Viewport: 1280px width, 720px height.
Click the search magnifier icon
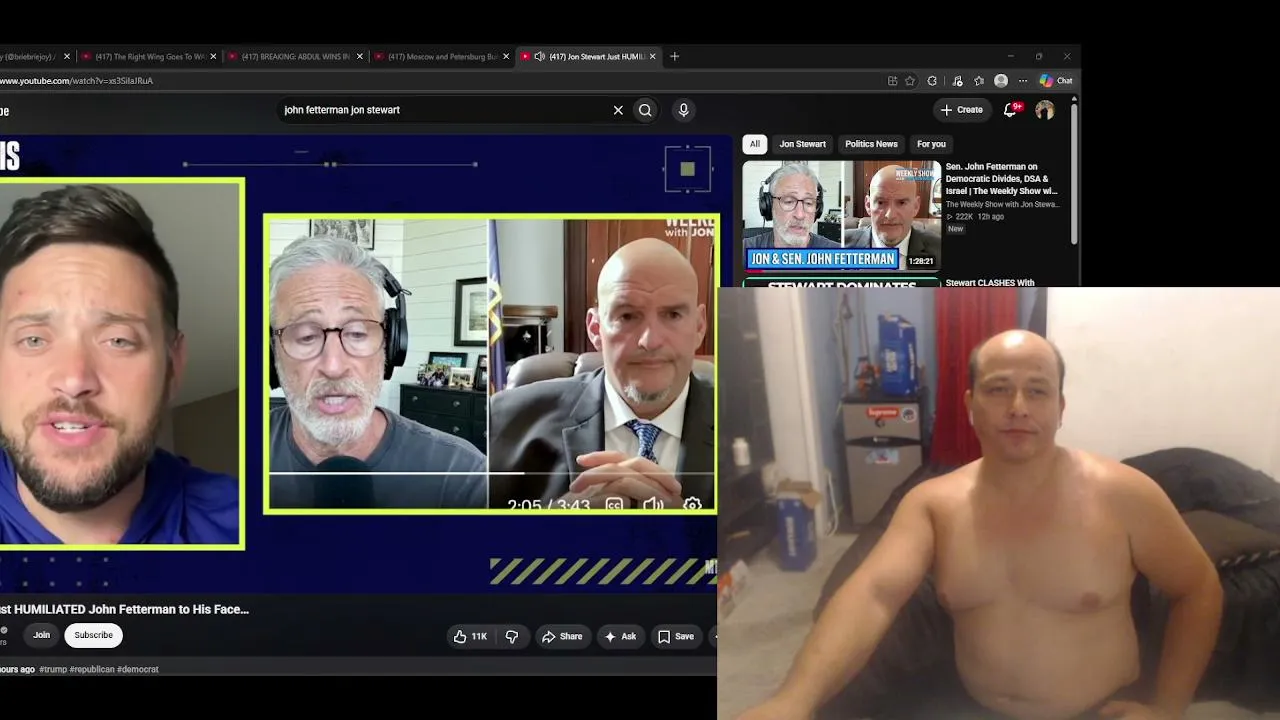tap(645, 110)
